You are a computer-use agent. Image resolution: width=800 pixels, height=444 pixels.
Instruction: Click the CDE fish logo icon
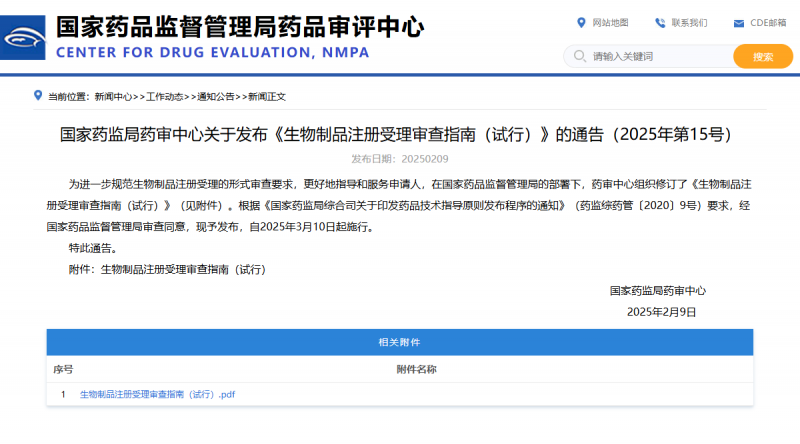[23, 38]
